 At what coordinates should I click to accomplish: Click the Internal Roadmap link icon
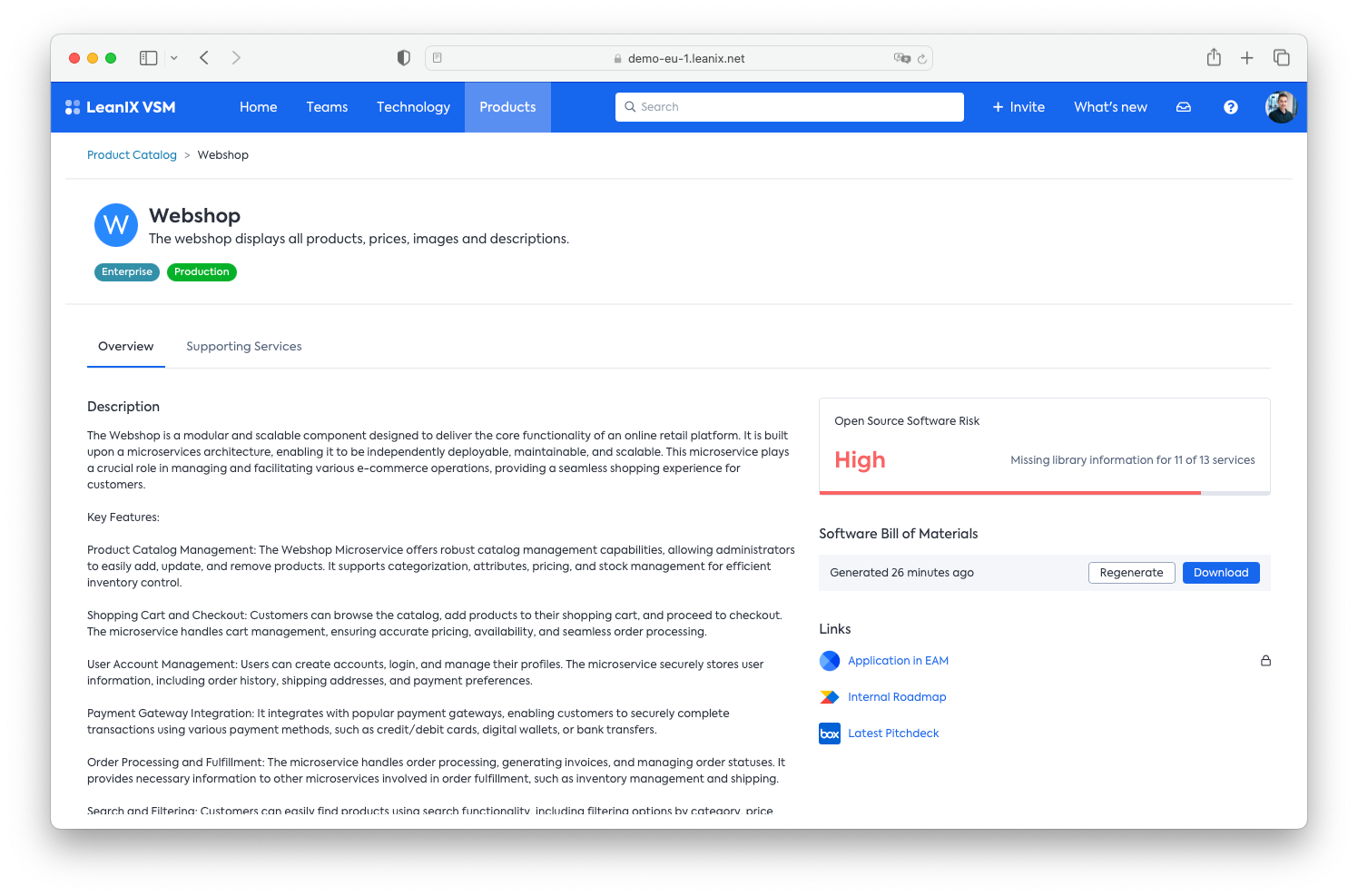pos(830,697)
